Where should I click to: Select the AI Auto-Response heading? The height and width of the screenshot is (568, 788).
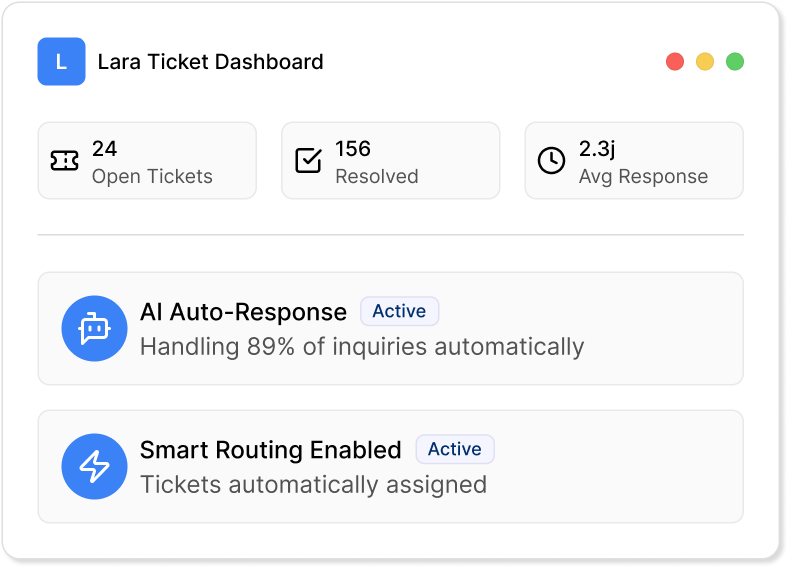click(x=243, y=312)
